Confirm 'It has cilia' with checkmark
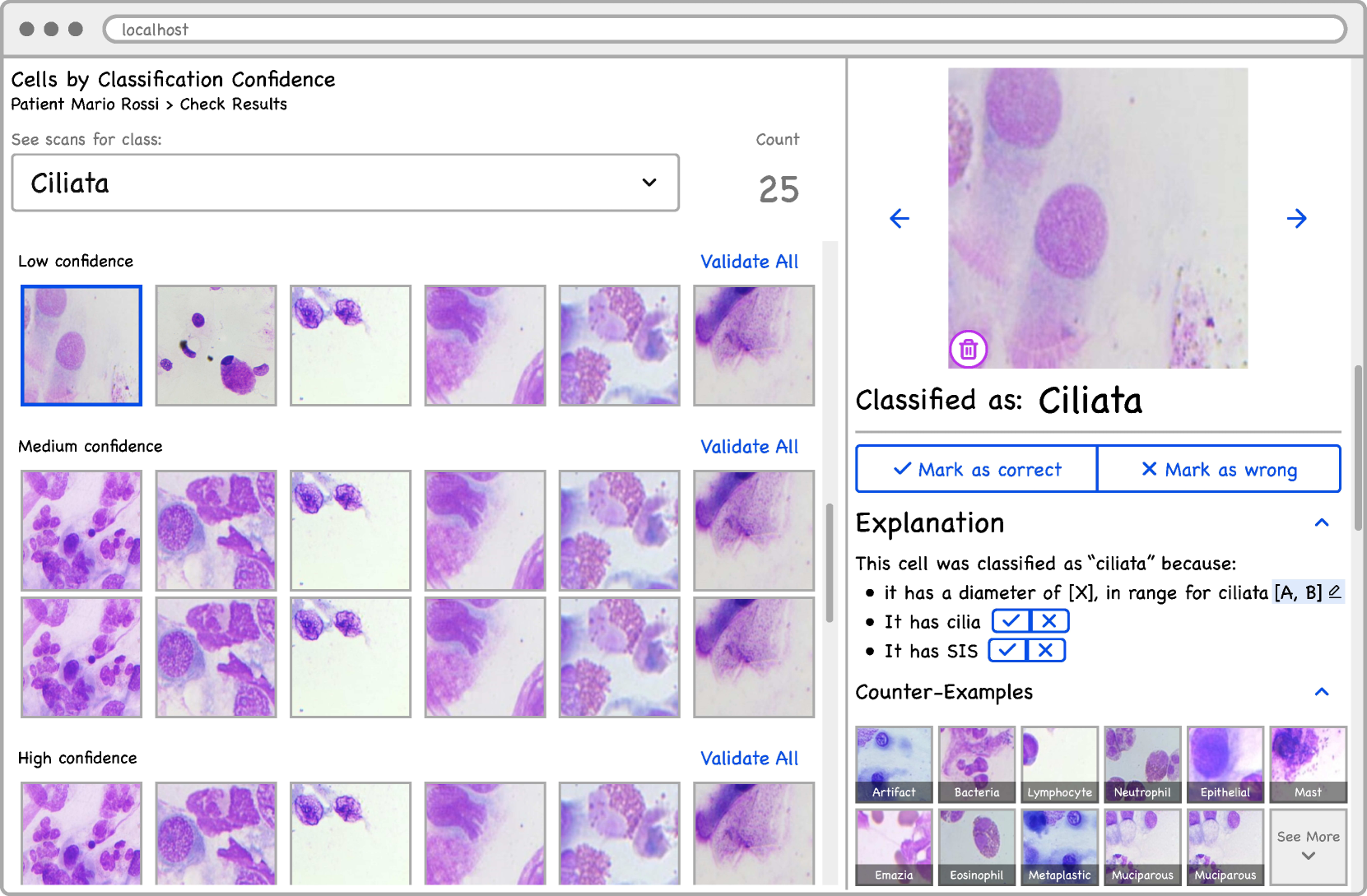The image size is (1367, 896). (x=1011, y=621)
